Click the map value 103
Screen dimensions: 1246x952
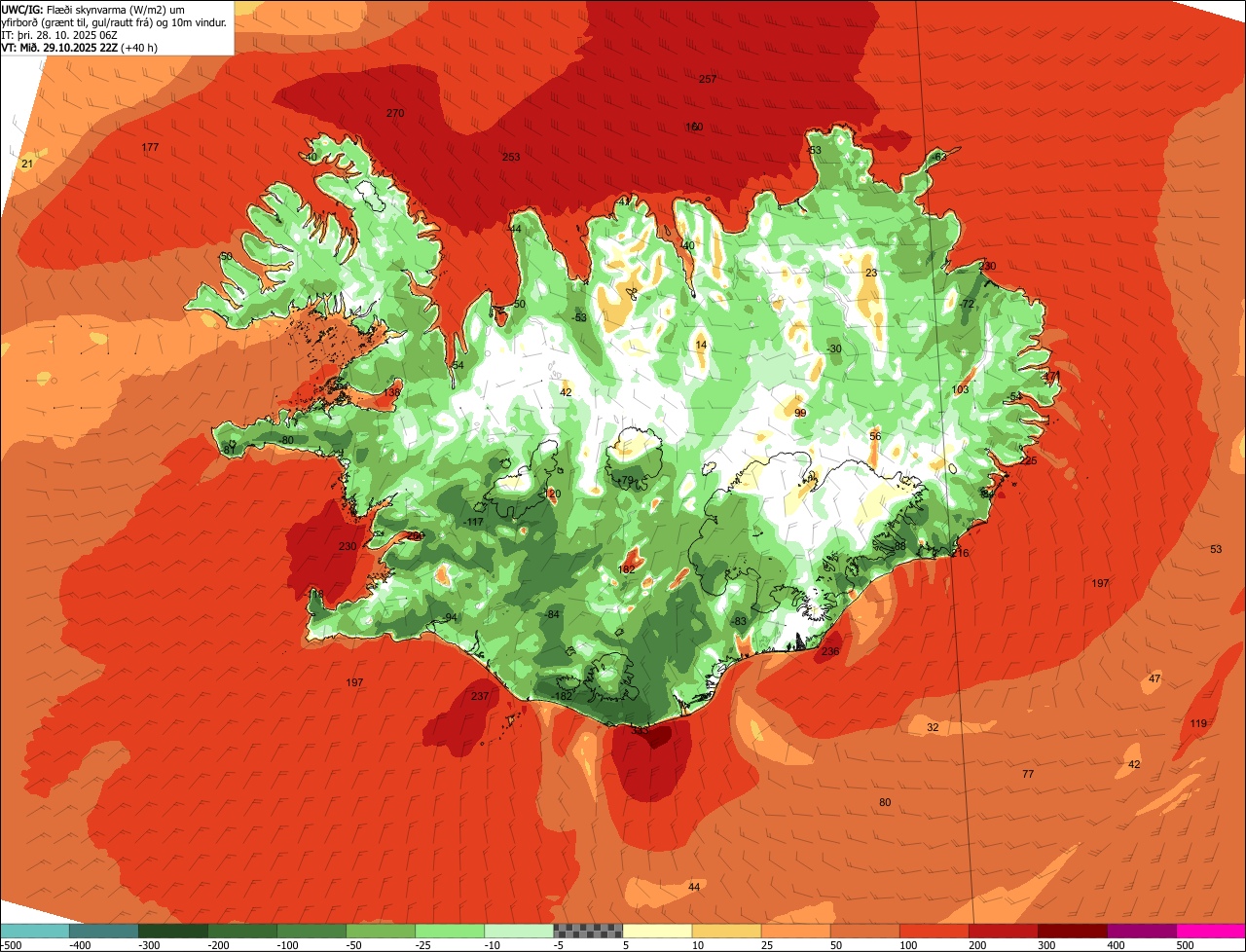(961, 389)
